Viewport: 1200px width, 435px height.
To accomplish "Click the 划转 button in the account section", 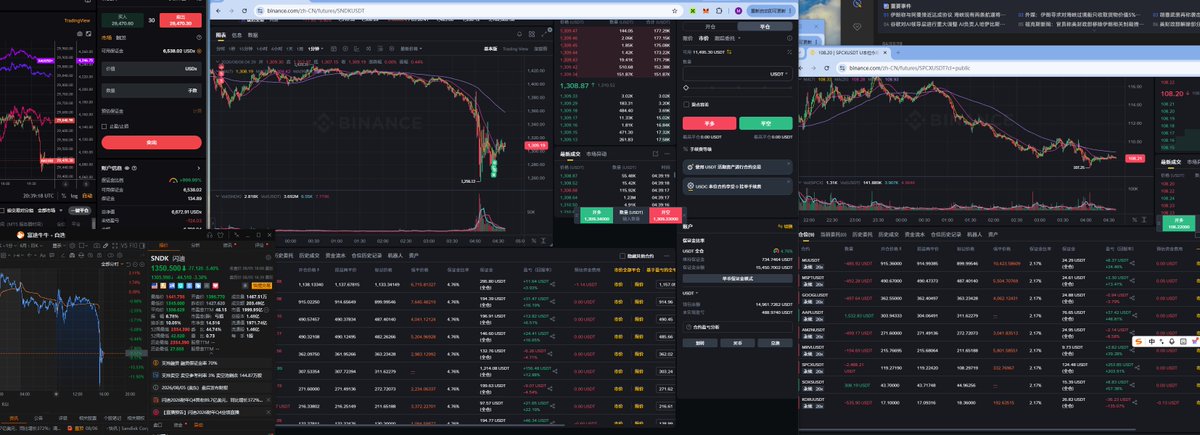I will point(700,343).
